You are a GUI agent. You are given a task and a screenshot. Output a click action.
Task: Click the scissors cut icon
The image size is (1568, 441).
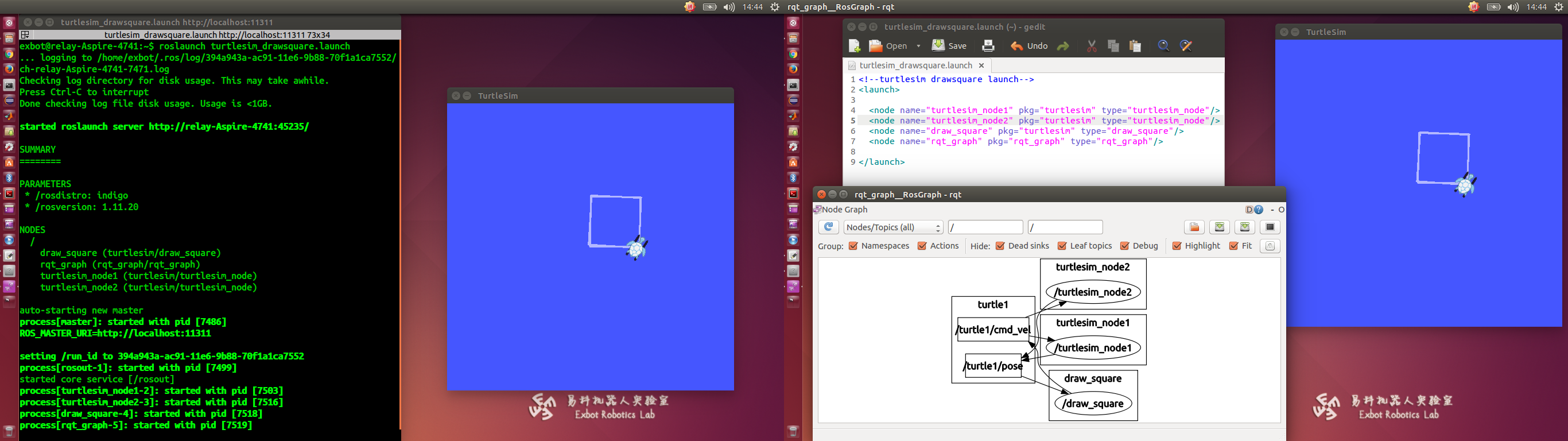[1092, 47]
